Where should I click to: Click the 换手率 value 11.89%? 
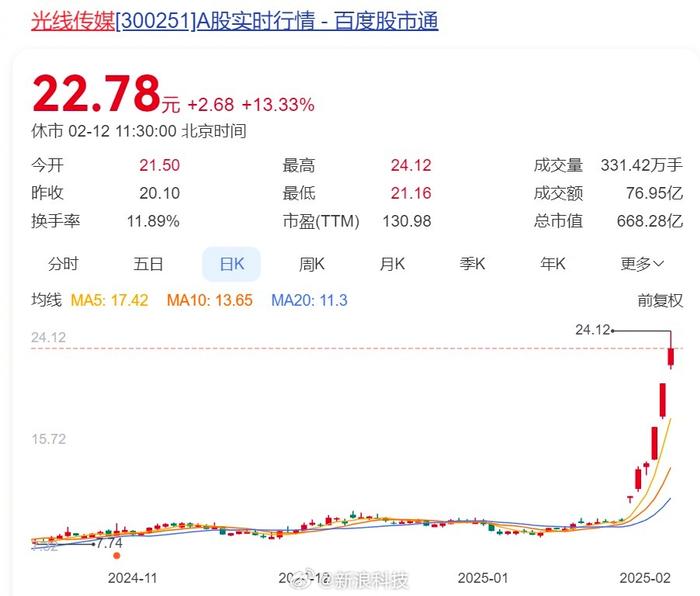[x=153, y=221]
